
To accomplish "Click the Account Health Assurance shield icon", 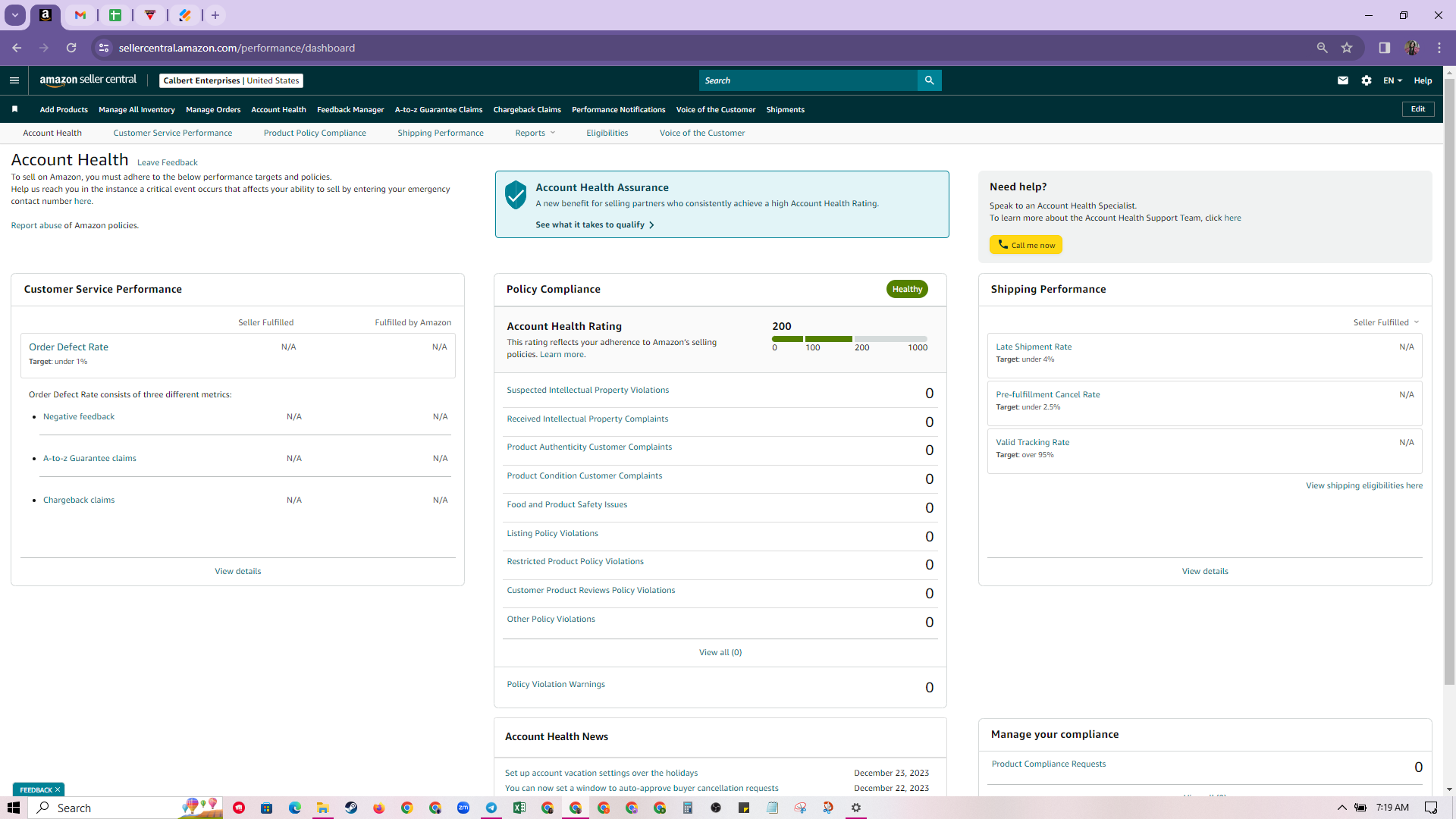I will pos(516,195).
